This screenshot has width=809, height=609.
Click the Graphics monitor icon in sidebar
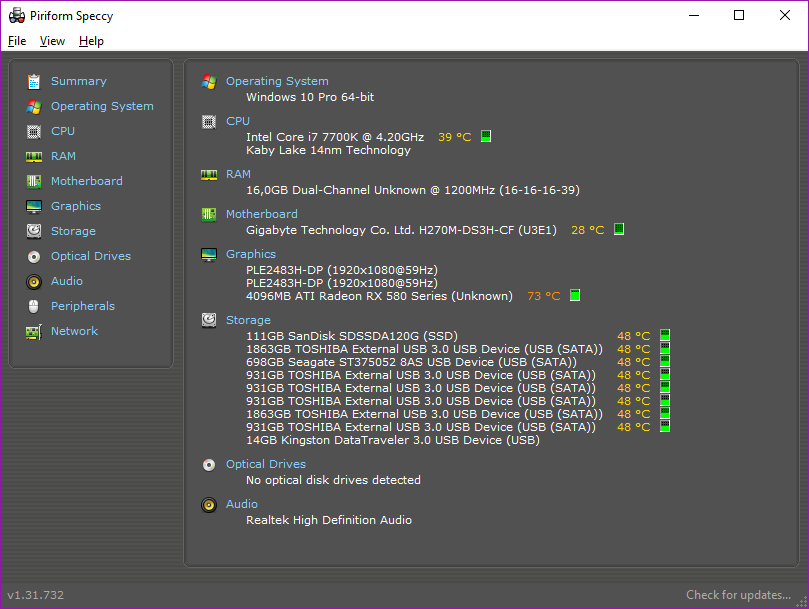pos(34,206)
